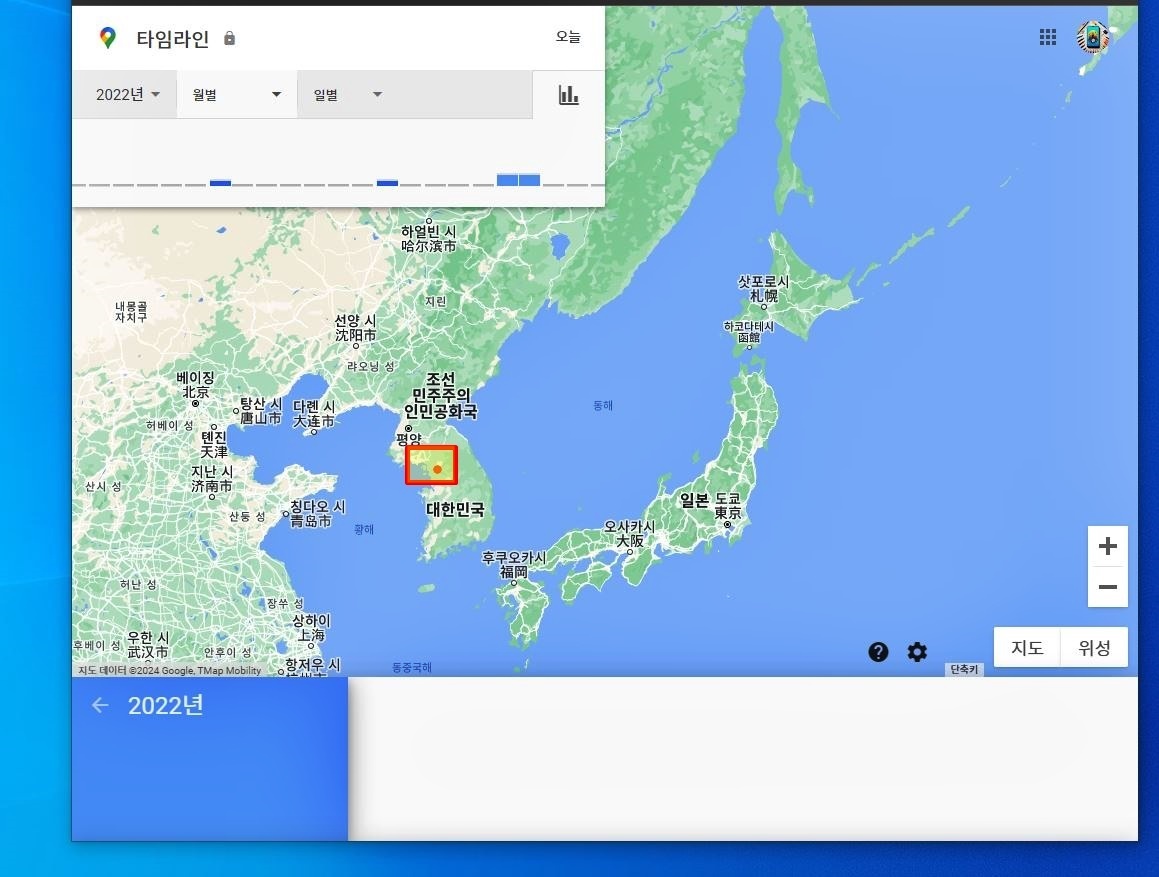Switch to 지도 map view
Viewport: 1159px width, 877px height.
tap(1027, 648)
